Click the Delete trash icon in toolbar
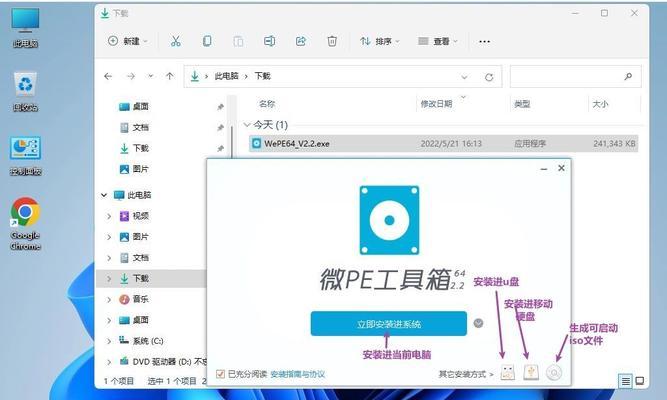This screenshot has height=400, width=667. click(x=332, y=41)
